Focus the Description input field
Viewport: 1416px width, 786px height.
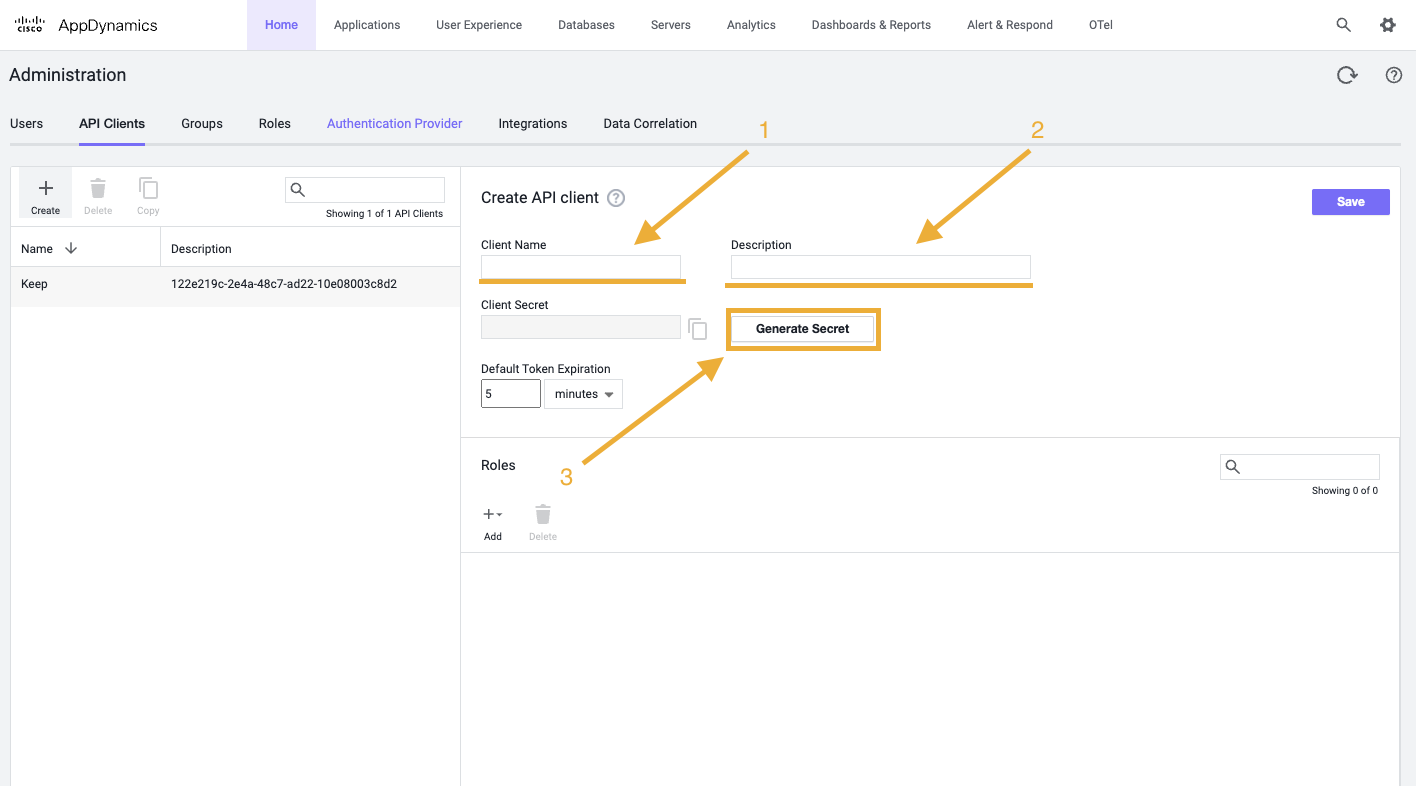tap(881, 267)
